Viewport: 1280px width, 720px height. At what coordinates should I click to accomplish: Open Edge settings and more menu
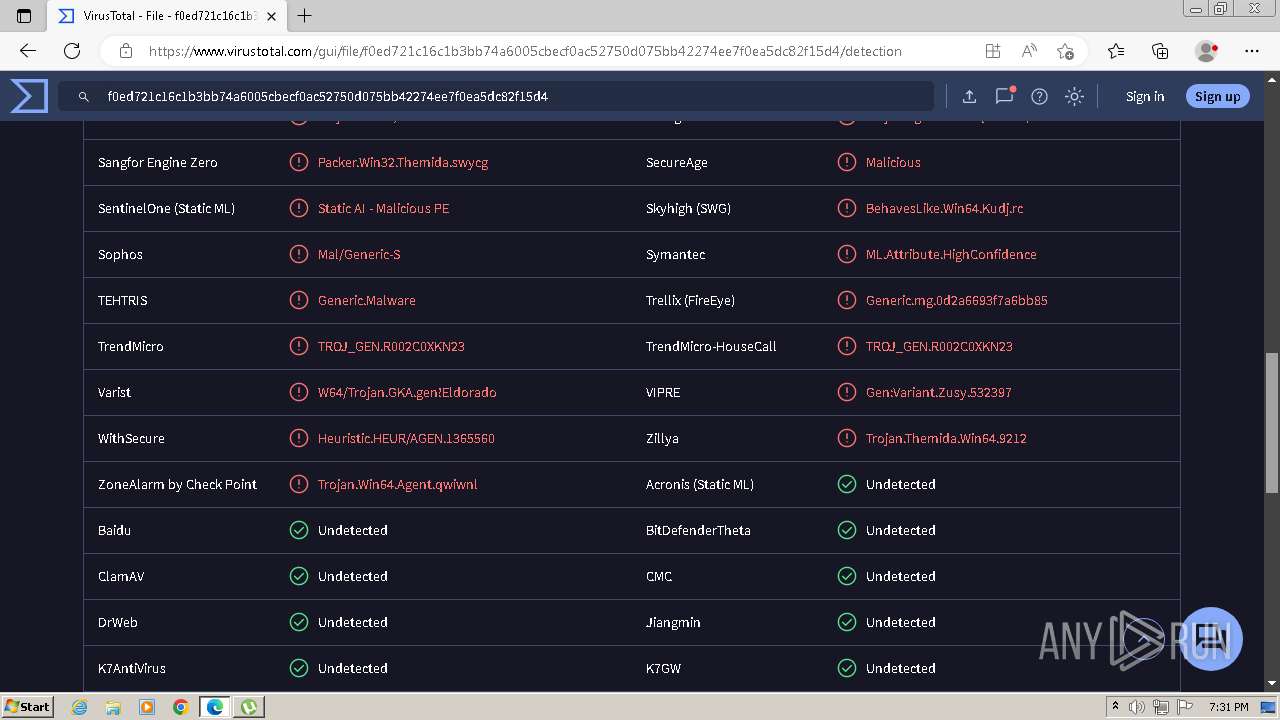pos(1252,51)
